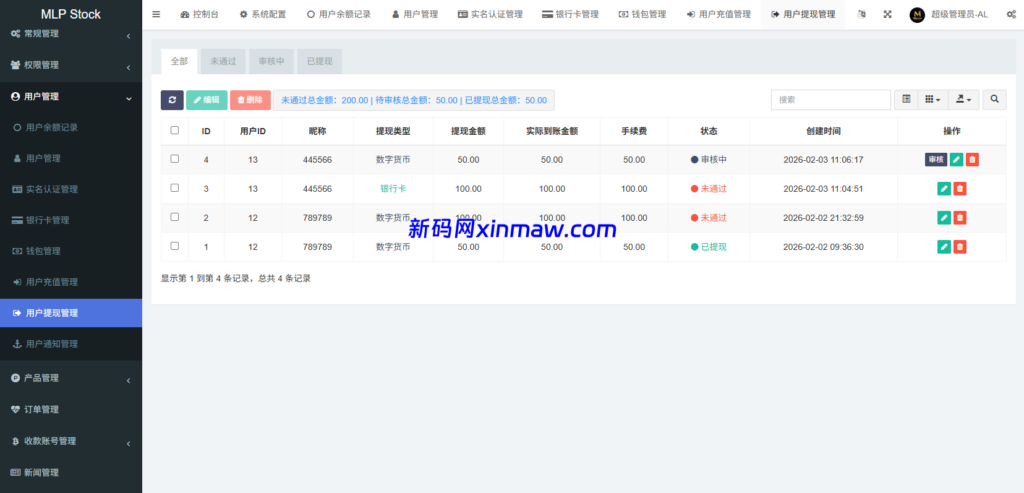Click the 已提现 status in row ID 1
This screenshot has height=493, width=1024.
pos(709,247)
